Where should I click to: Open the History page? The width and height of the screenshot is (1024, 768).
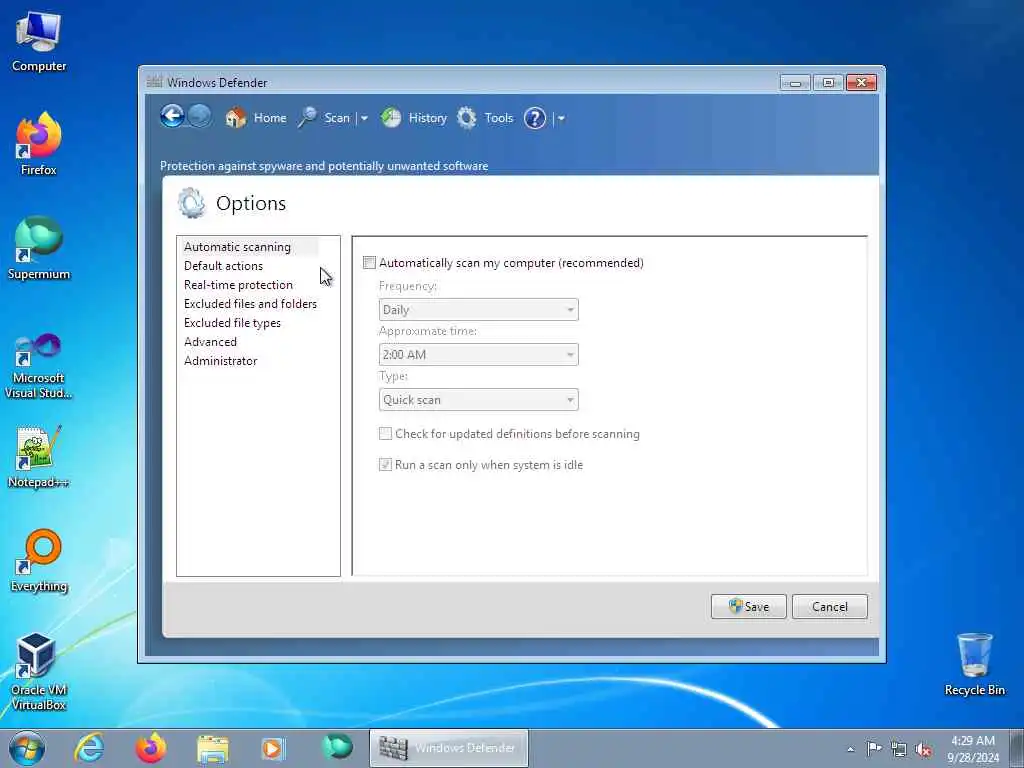pos(414,118)
